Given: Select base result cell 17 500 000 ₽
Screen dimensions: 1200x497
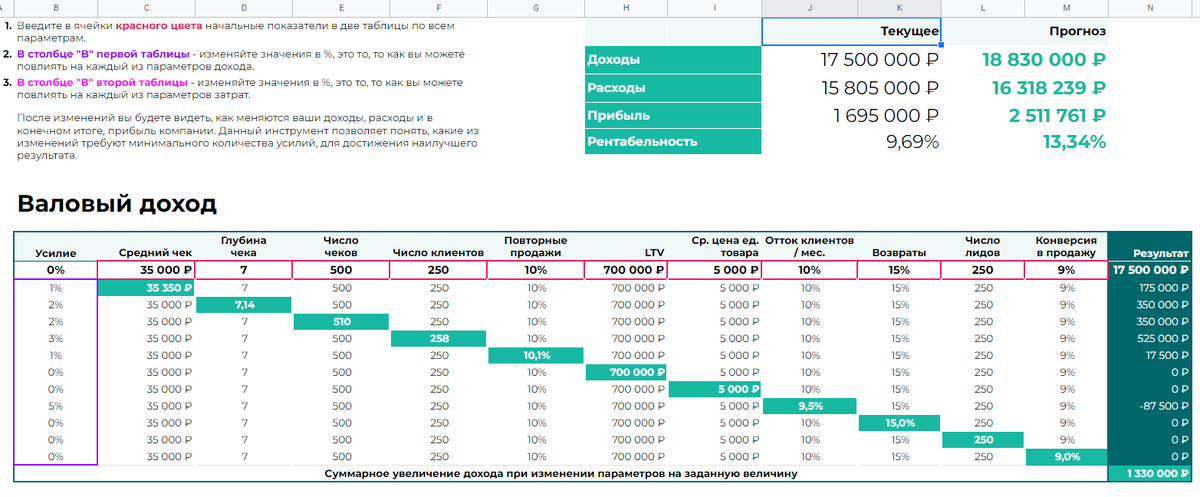Looking at the screenshot, I should [x=1152, y=270].
